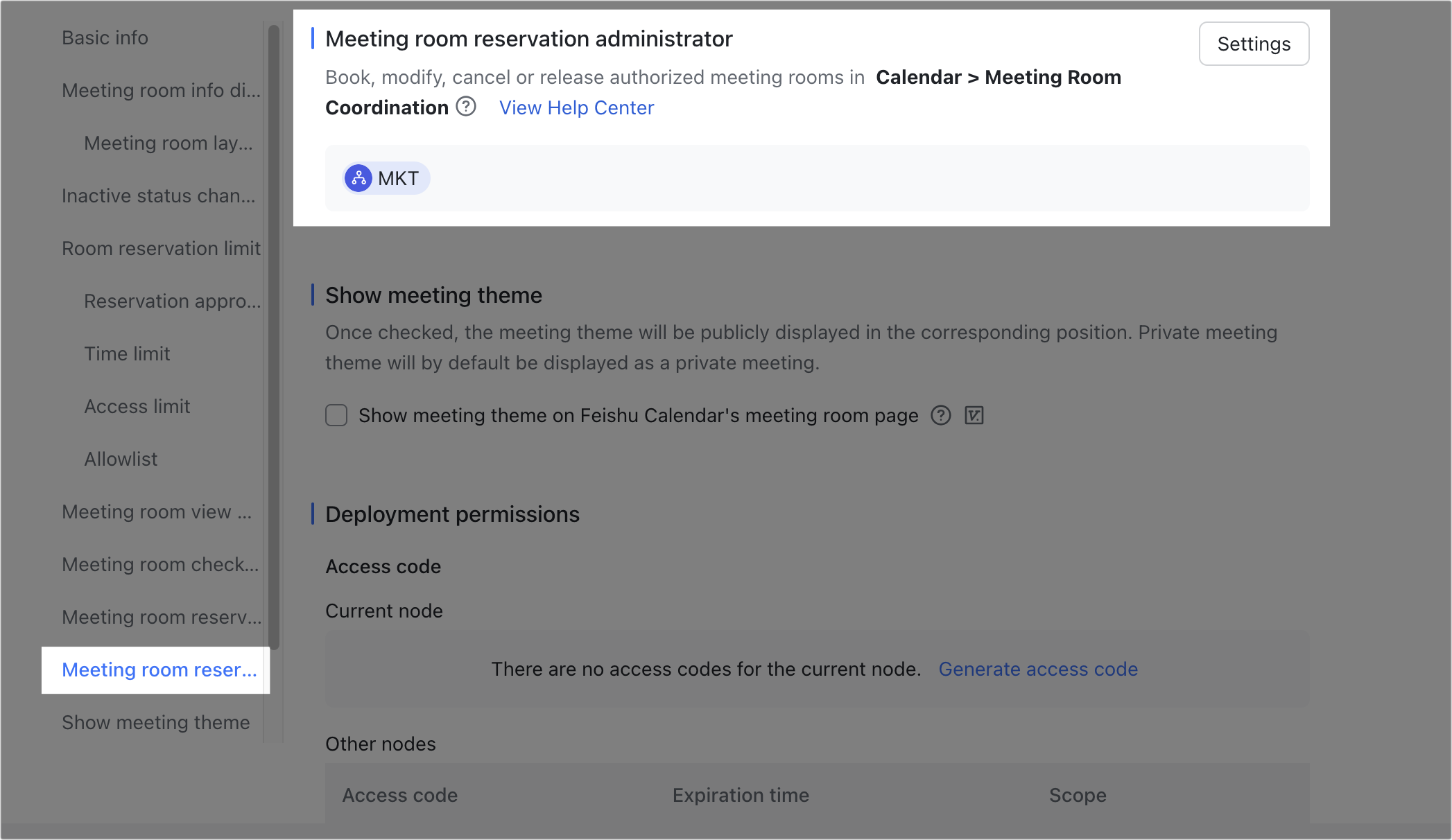Open Meeting room lay... sidebar sub-item
Screen dimensions: 1452x840
coord(168,143)
